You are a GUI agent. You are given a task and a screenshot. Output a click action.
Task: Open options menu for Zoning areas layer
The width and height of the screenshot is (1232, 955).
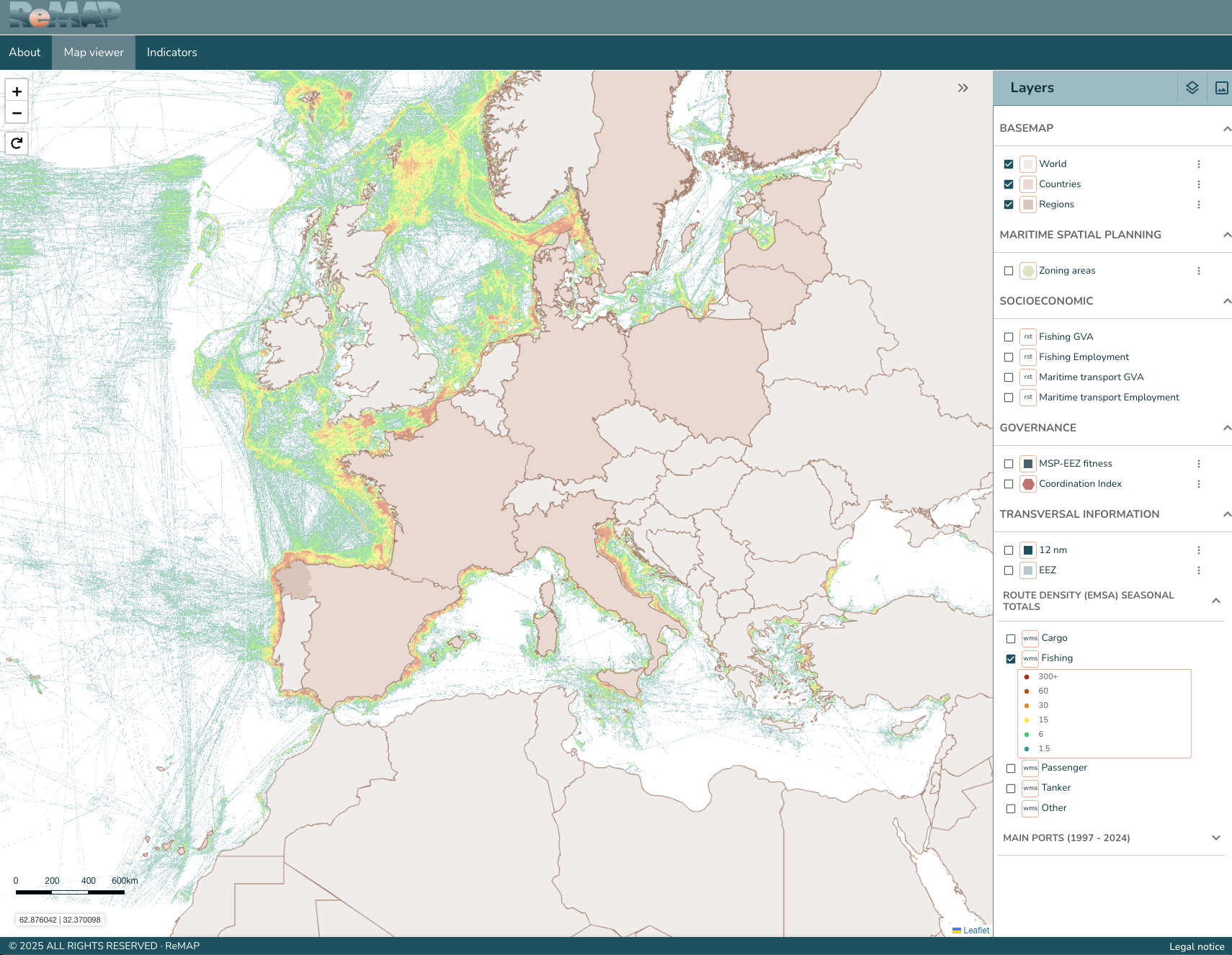point(1199,271)
